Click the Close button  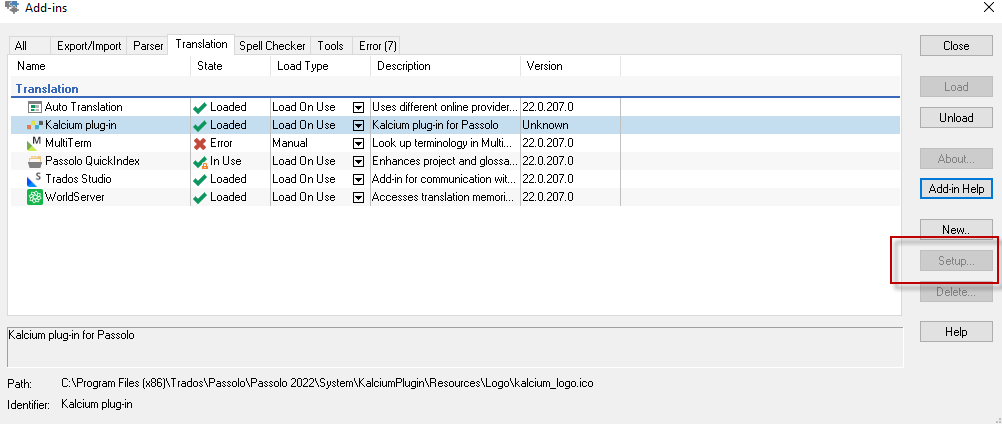tap(956, 46)
